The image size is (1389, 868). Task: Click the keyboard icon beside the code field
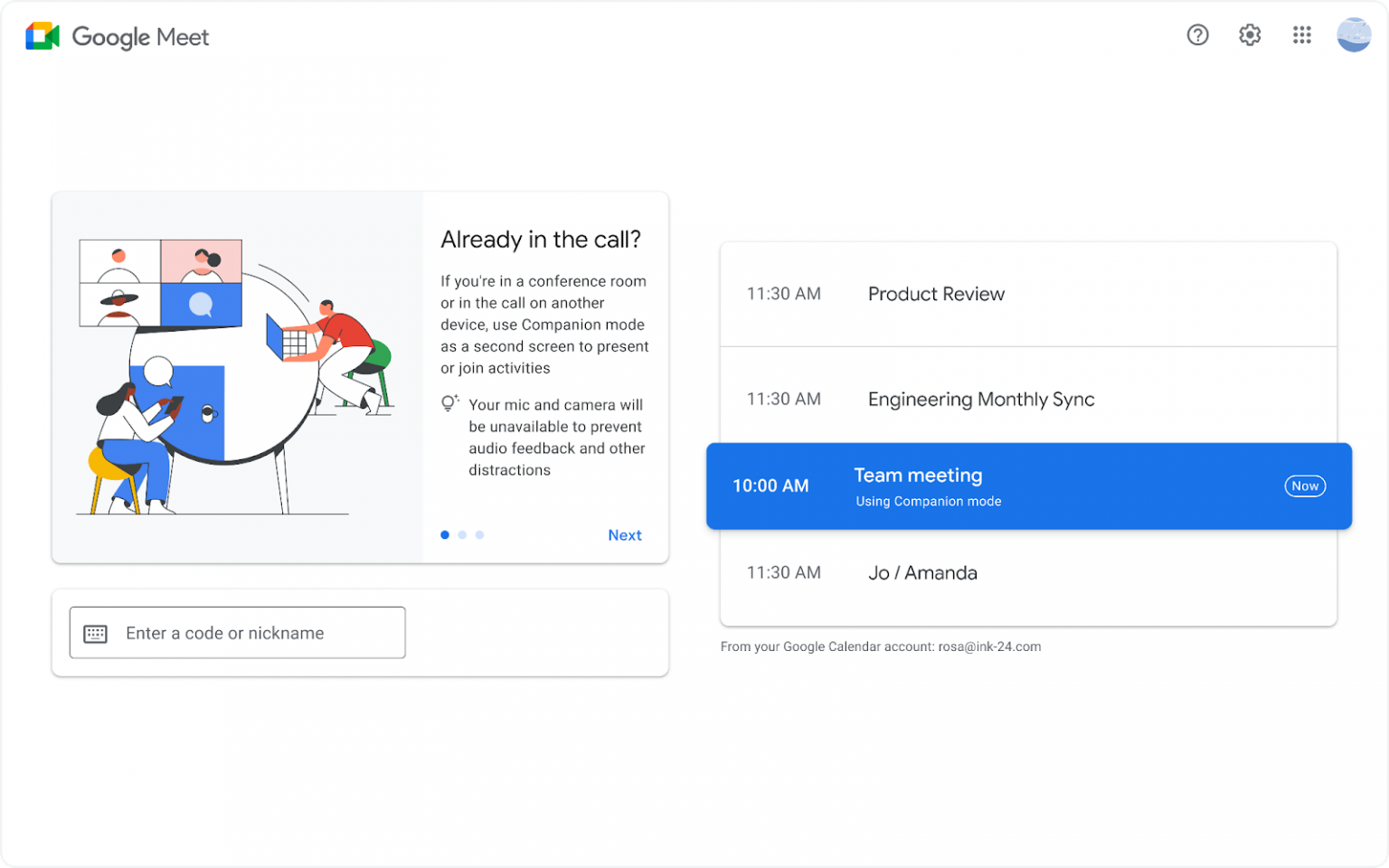[x=97, y=633]
